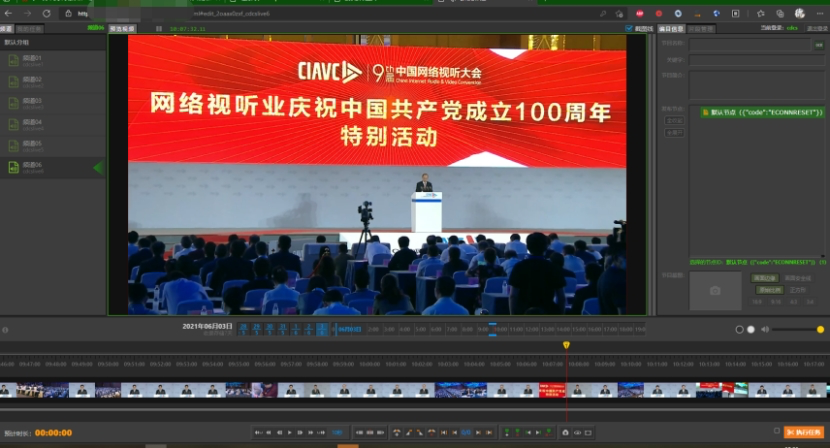The image size is (830, 448).
Task: Toggle the 截图线 checkbox above the preview
Action: pos(628,29)
